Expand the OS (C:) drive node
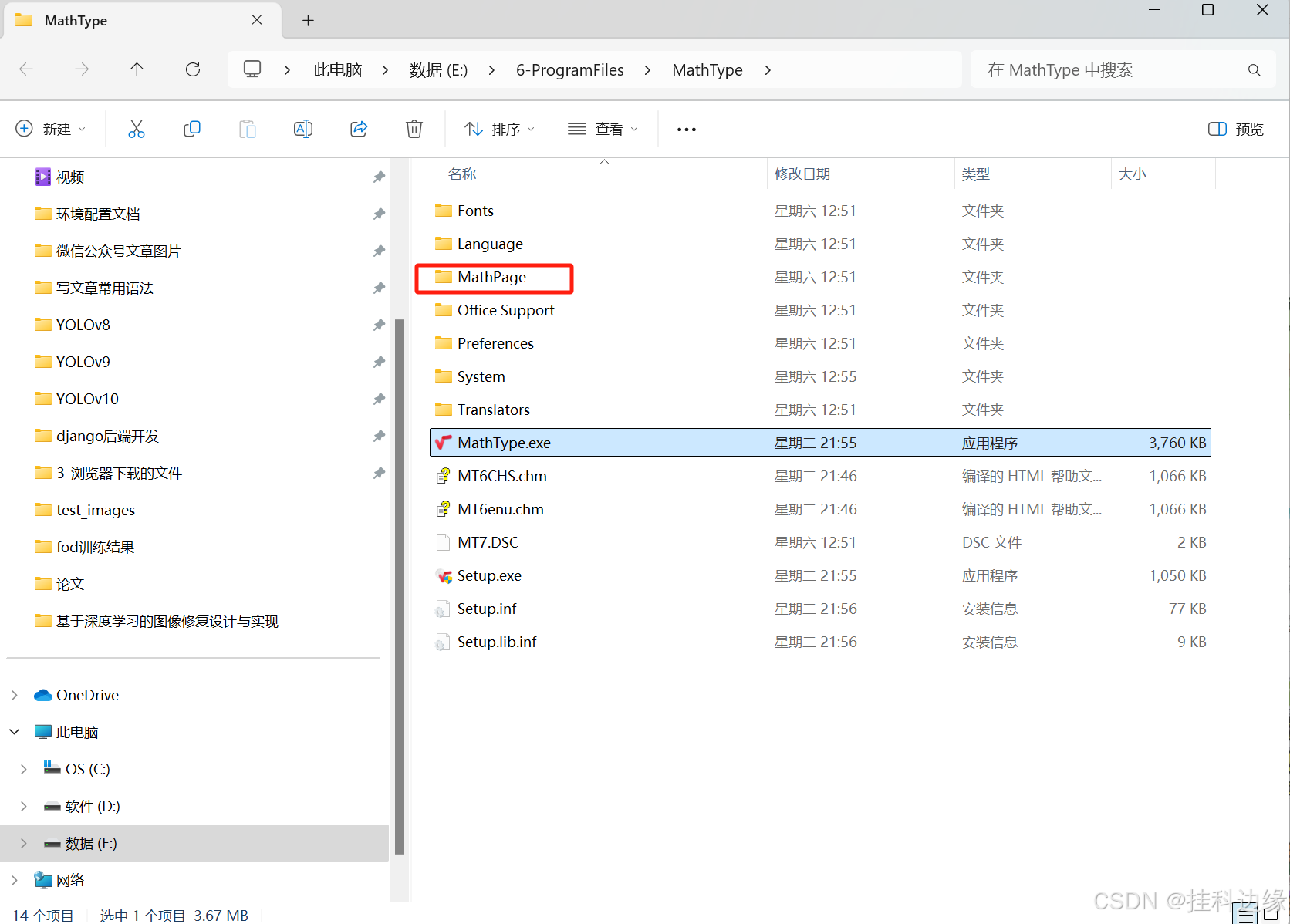The image size is (1290, 924). tap(24, 769)
